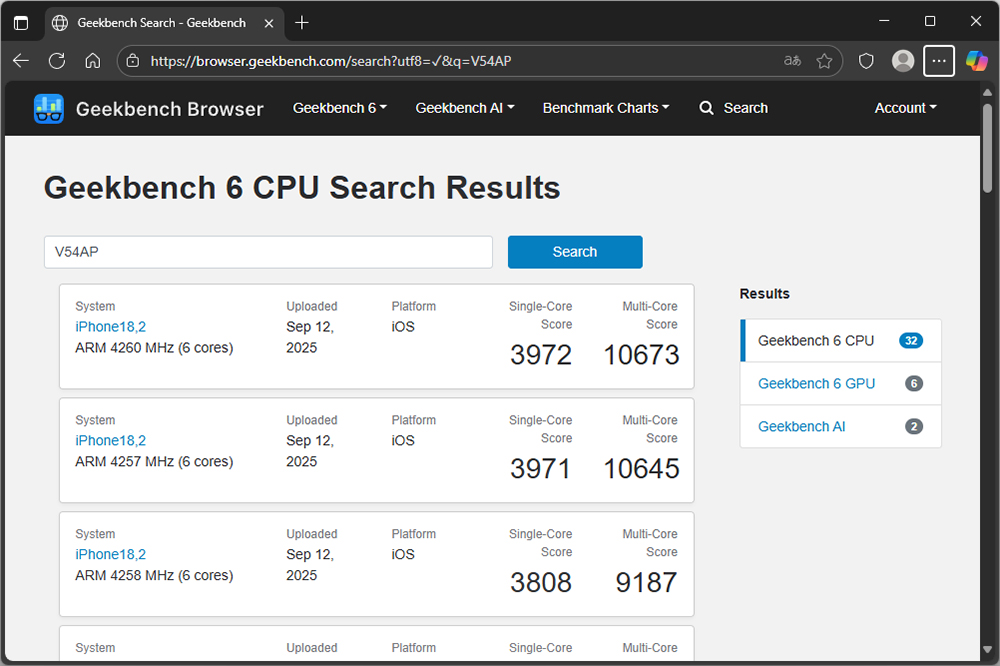The image size is (1000, 666).
Task: Close the Geekbench Search tab
Action: pos(269,23)
